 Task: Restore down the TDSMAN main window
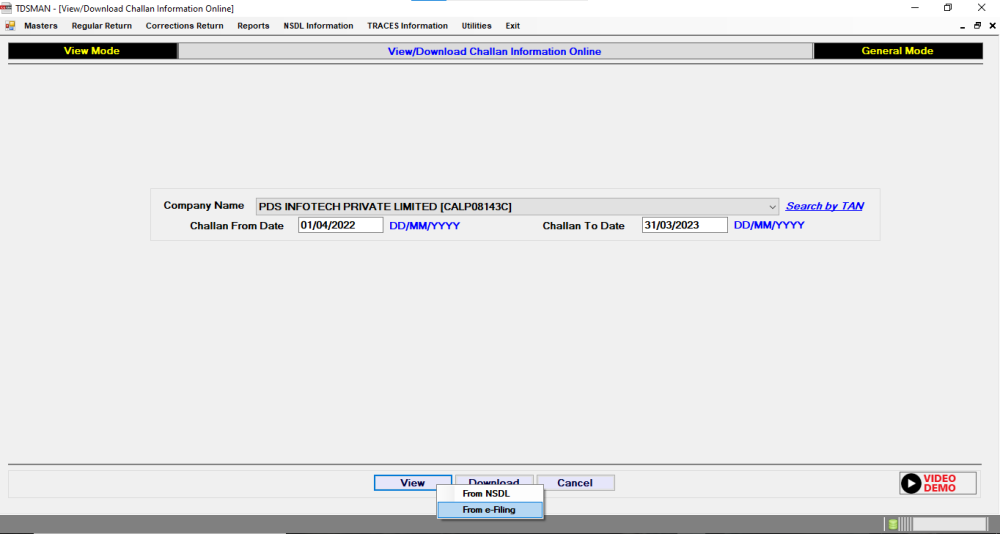pyautogui.click(x=948, y=8)
